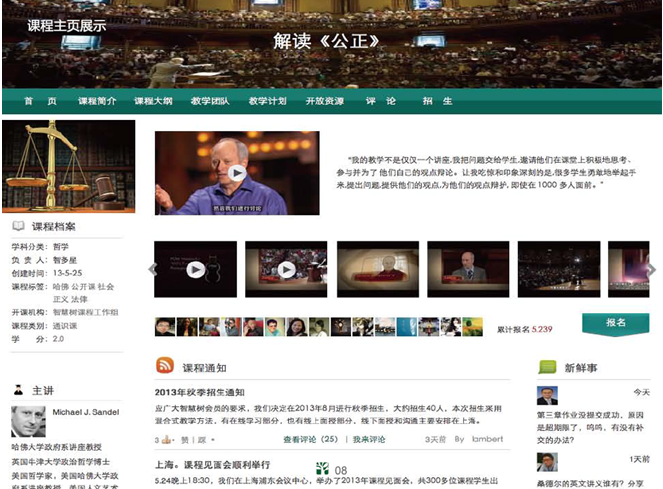
Task: Click the 累计报名 5,239 count
Action: [525, 329]
